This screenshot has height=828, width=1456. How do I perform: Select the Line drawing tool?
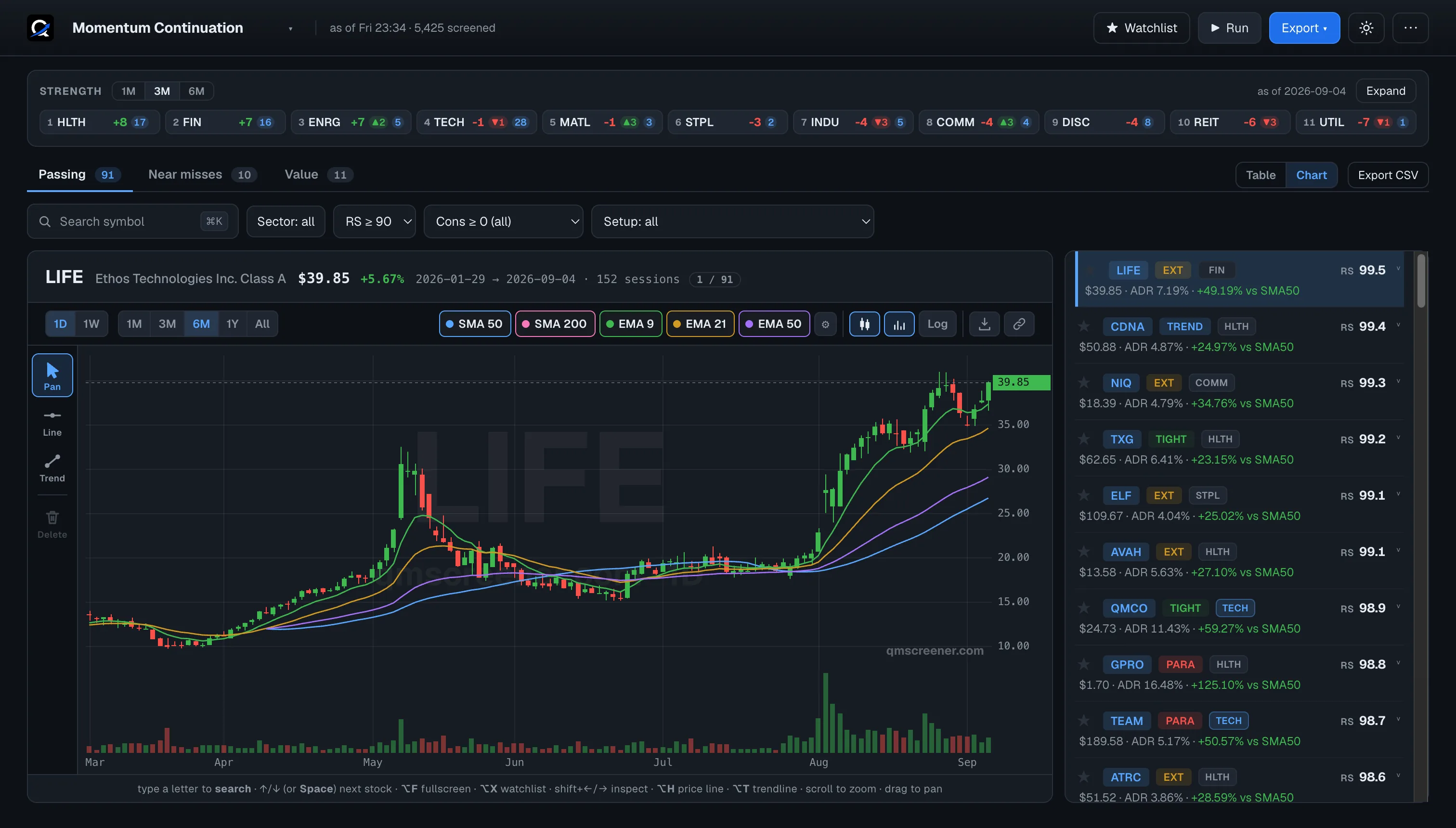[52, 423]
